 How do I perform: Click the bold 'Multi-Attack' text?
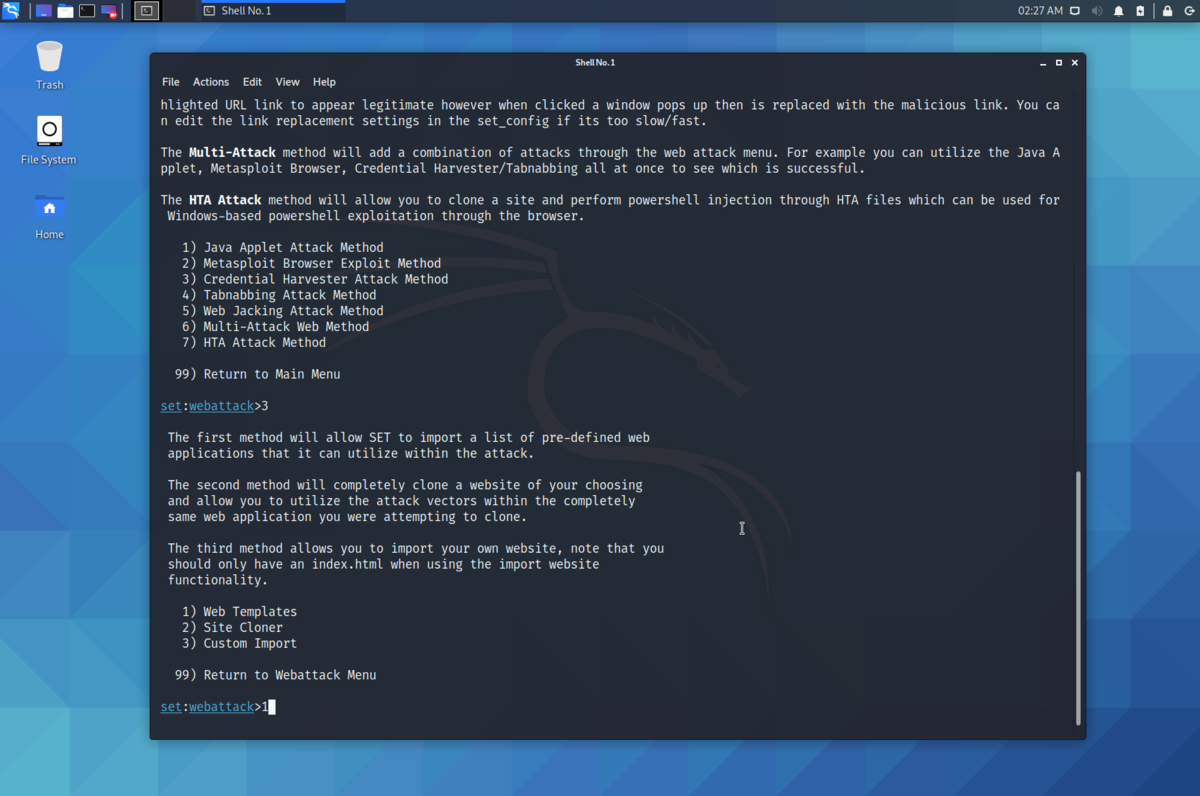pos(232,152)
